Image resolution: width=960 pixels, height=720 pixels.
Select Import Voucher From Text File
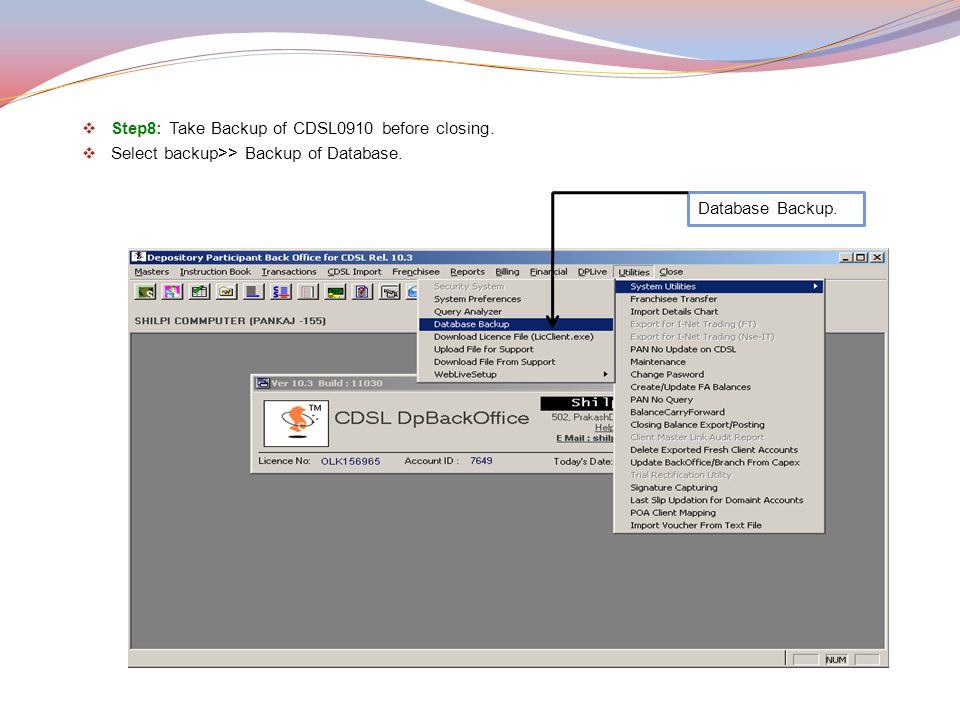(719, 525)
